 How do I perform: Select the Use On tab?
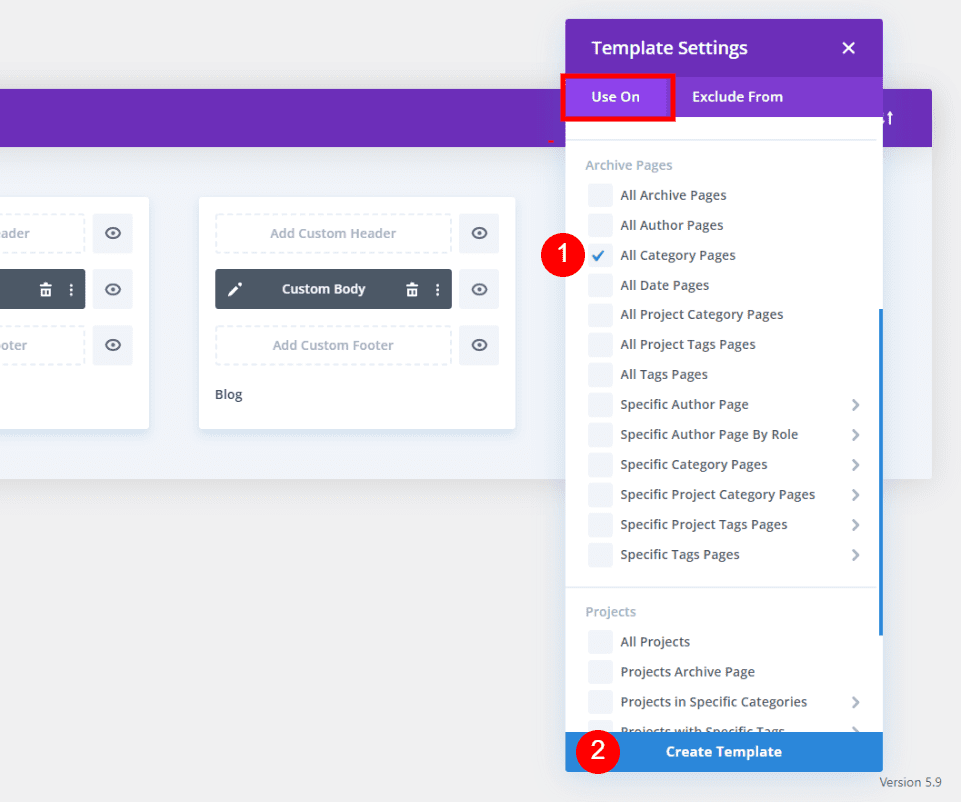coord(618,96)
